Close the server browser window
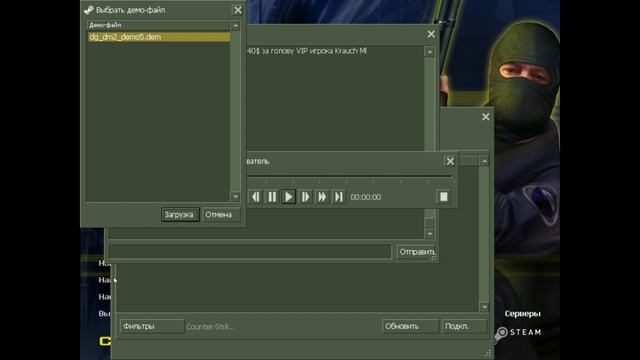The image size is (640, 360). point(485,117)
